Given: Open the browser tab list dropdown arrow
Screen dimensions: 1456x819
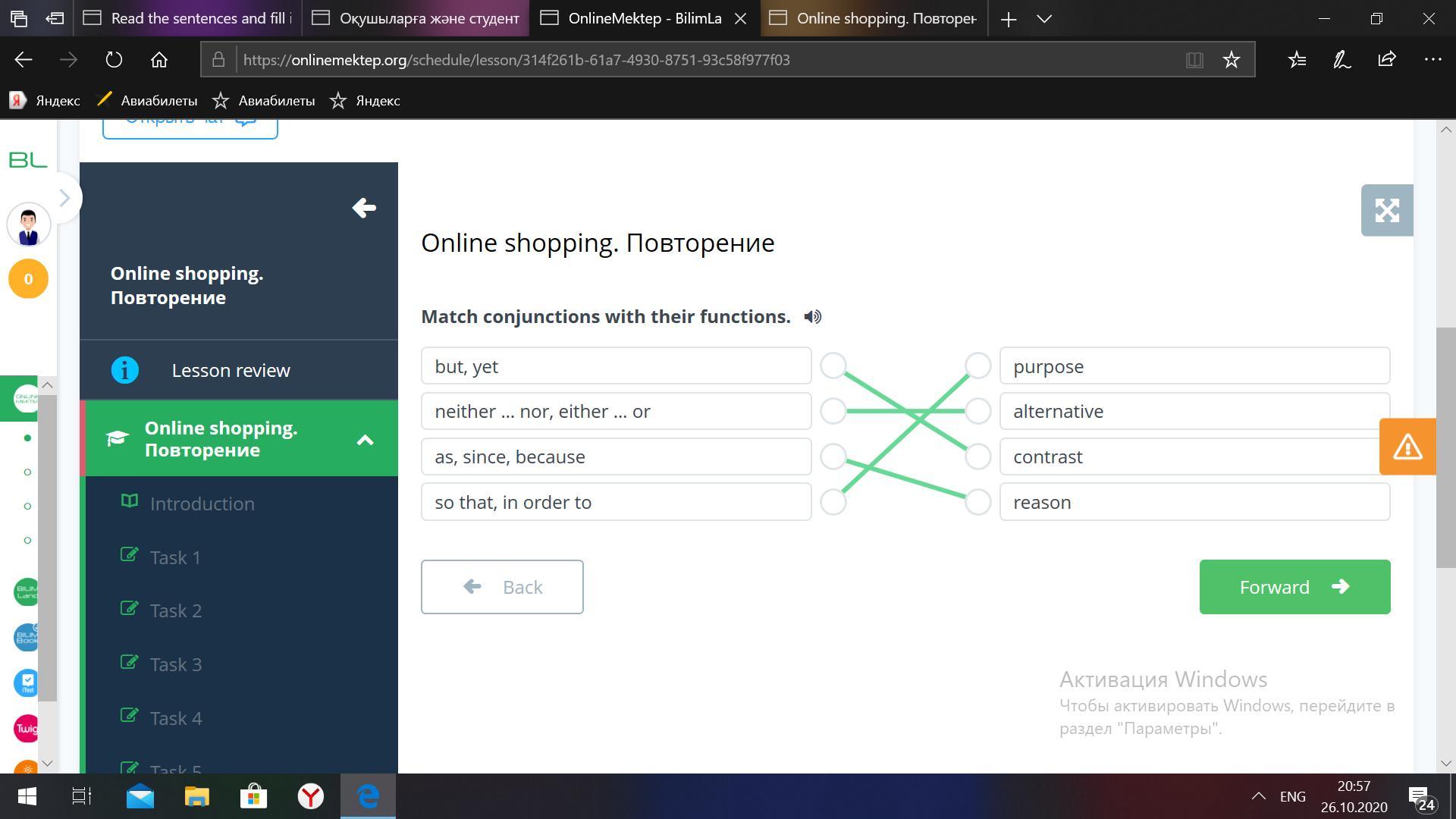Looking at the screenshot, I should click(1044, 19).
